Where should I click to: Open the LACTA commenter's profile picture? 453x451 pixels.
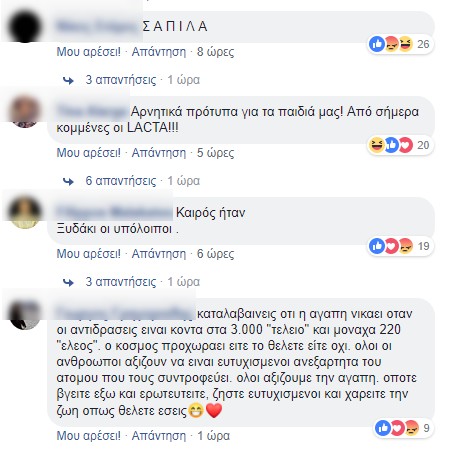(25, 112)
